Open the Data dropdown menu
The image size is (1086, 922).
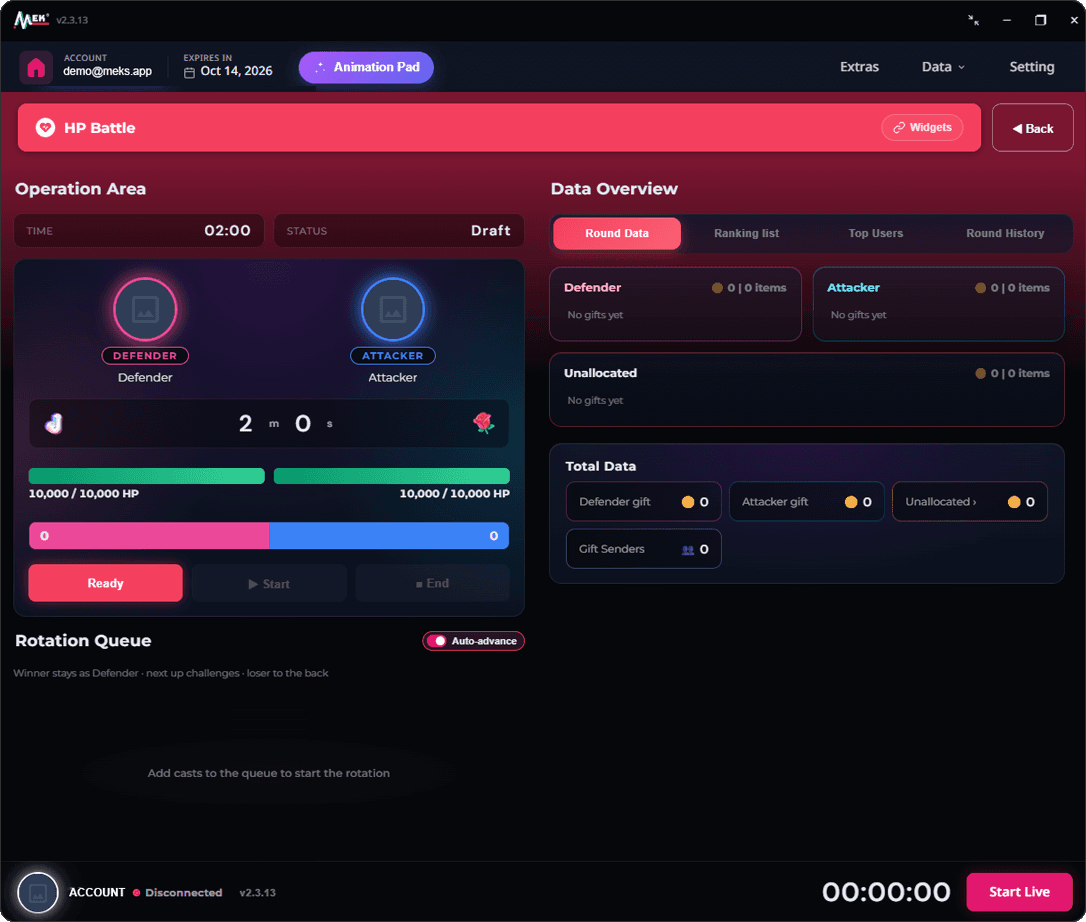943,67
